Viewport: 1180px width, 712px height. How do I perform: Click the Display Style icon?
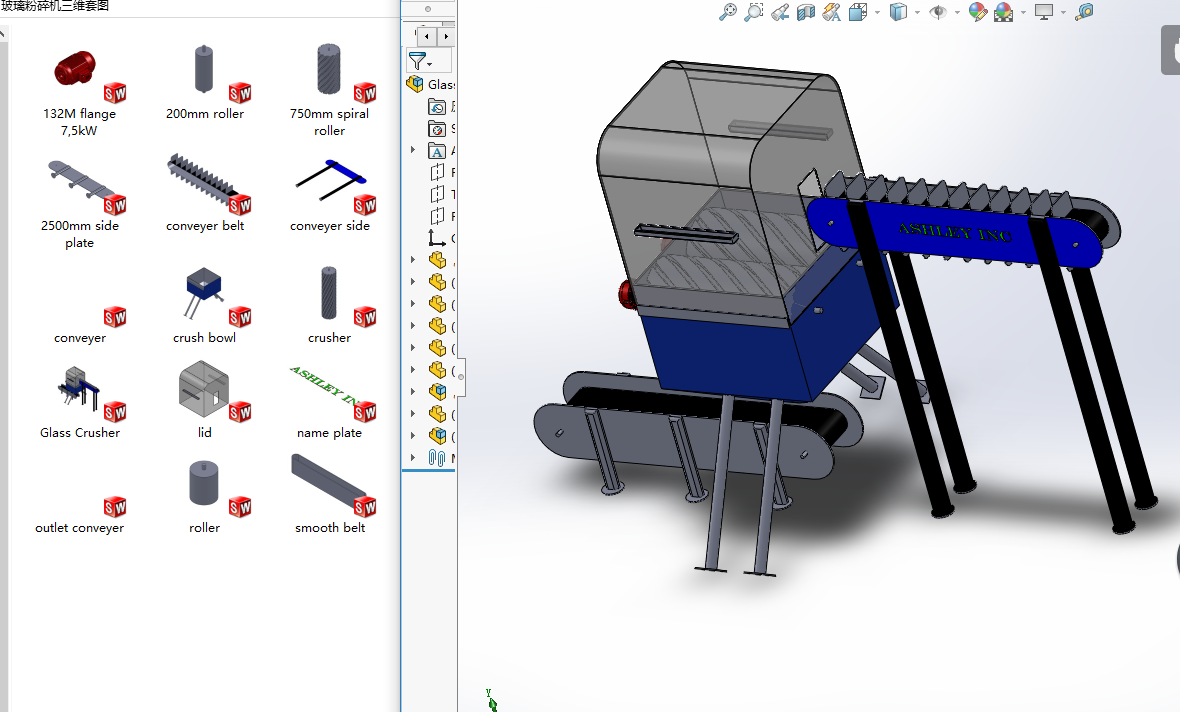click(x=898, y=12)
